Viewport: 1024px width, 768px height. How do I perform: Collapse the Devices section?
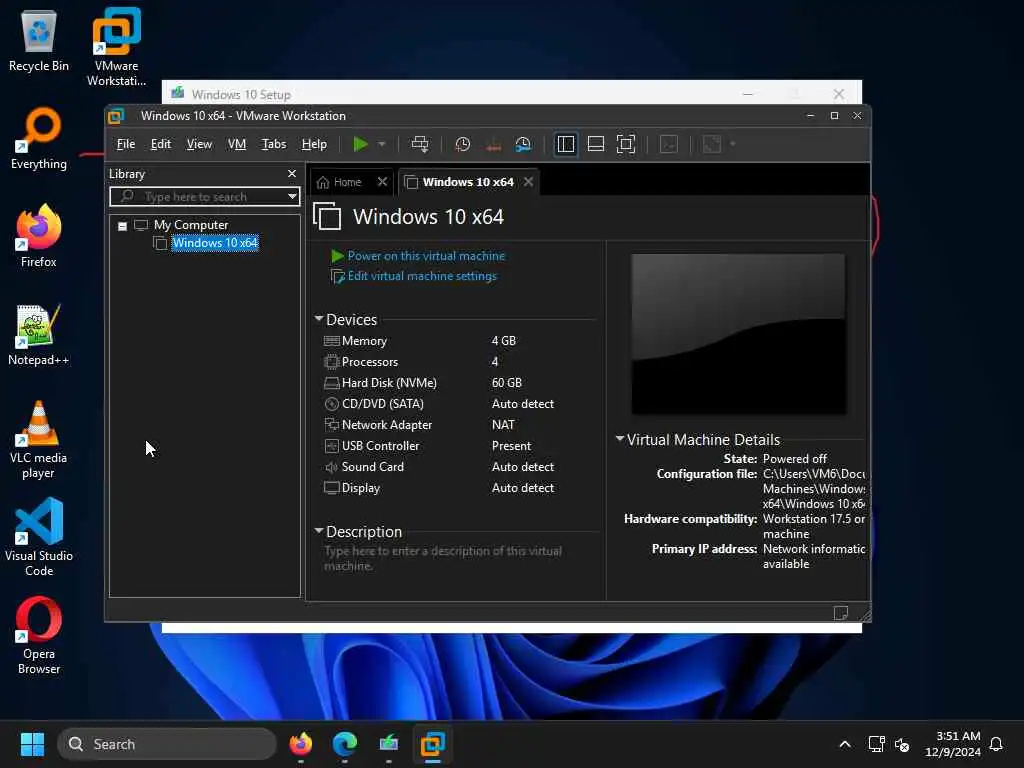click(319, 319)
